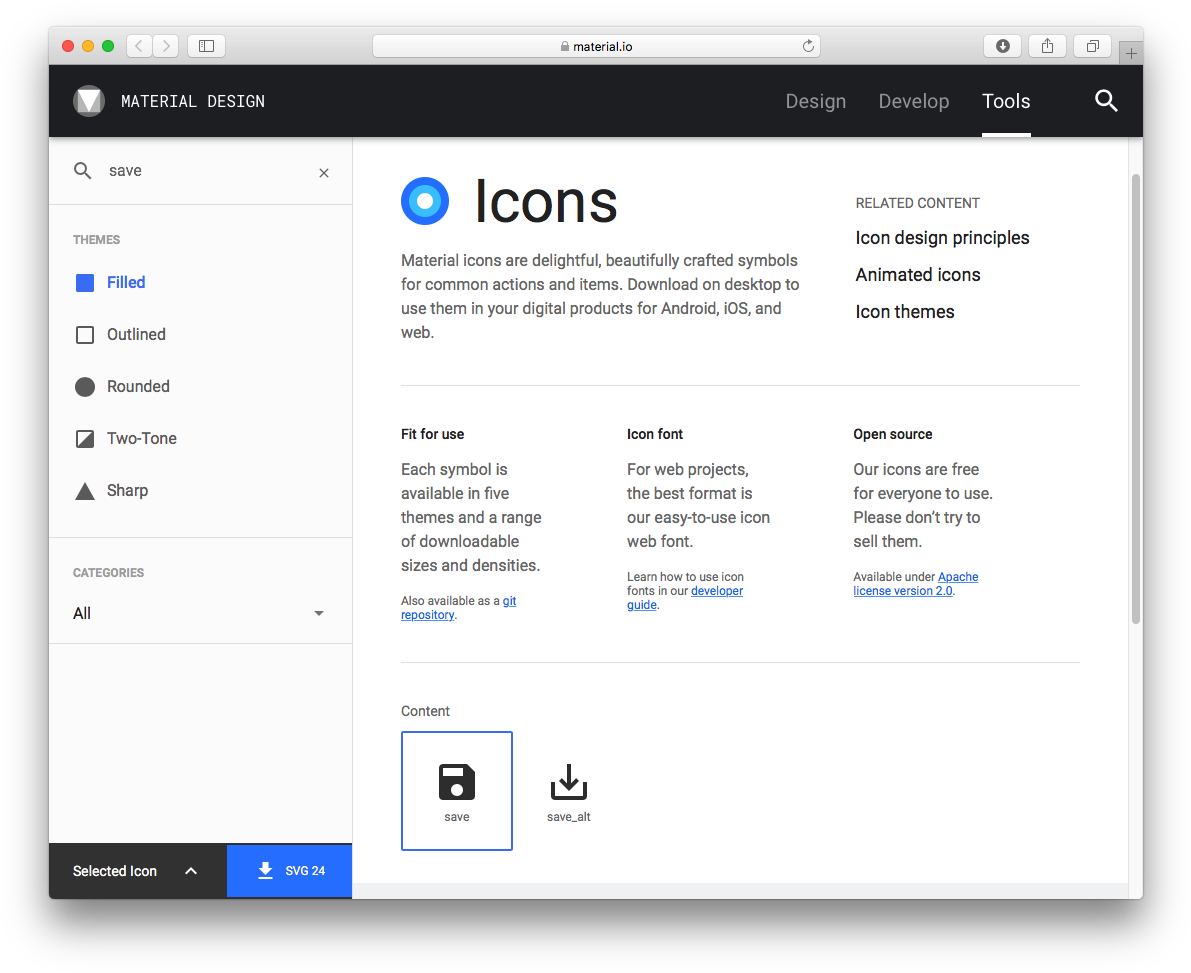Open Icon themes link
The width and height of the screenshot is (1191, 973).
tap(905, 312)
